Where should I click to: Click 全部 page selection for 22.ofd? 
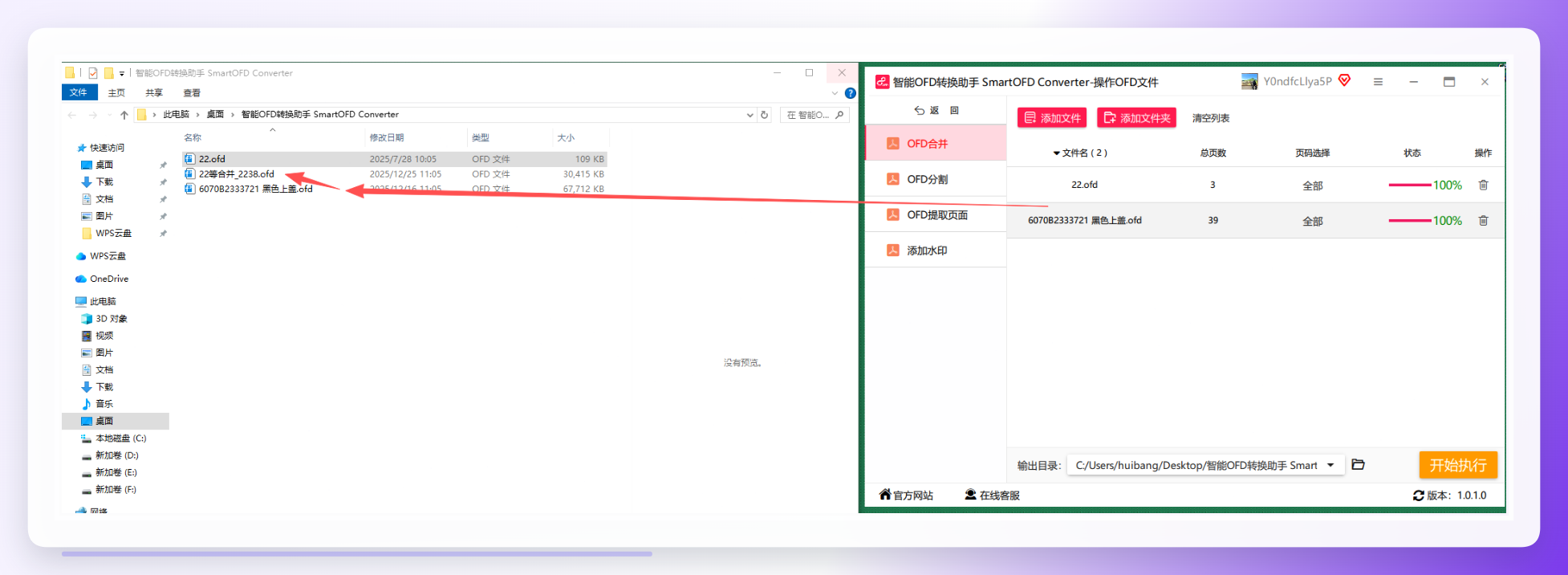click(1313, 186)
